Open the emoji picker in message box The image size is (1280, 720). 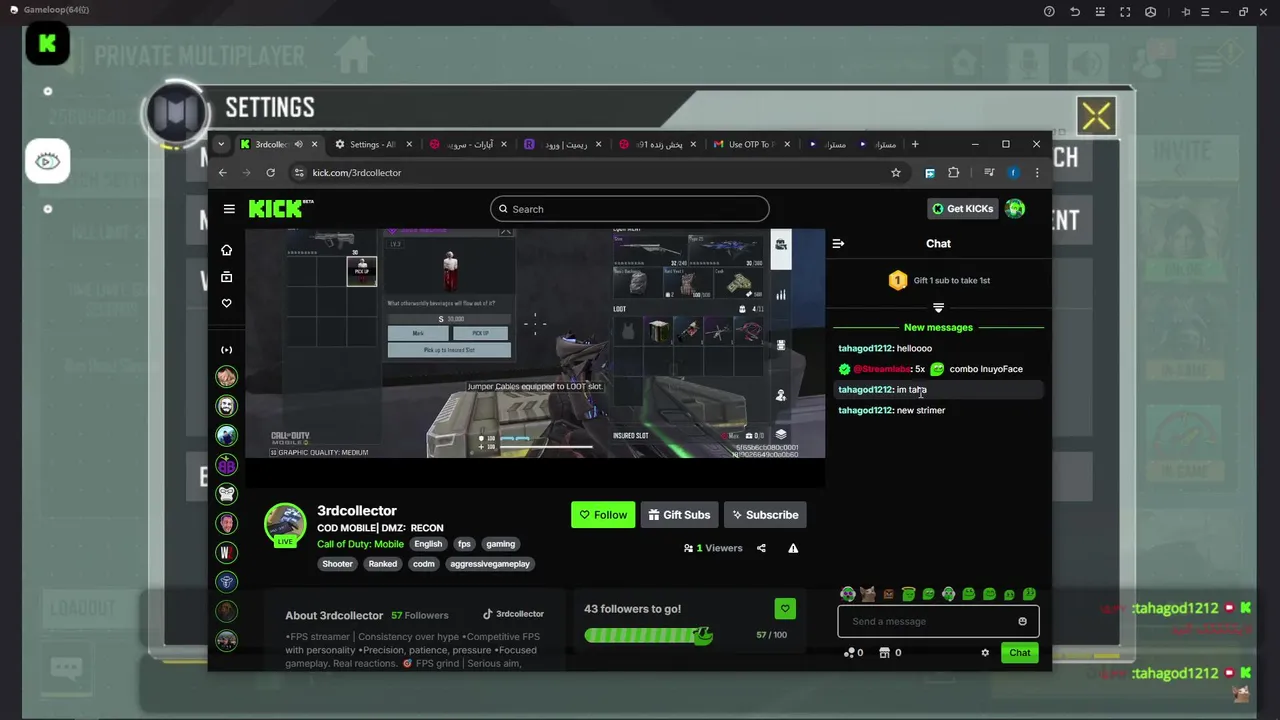pos(1022,621)
